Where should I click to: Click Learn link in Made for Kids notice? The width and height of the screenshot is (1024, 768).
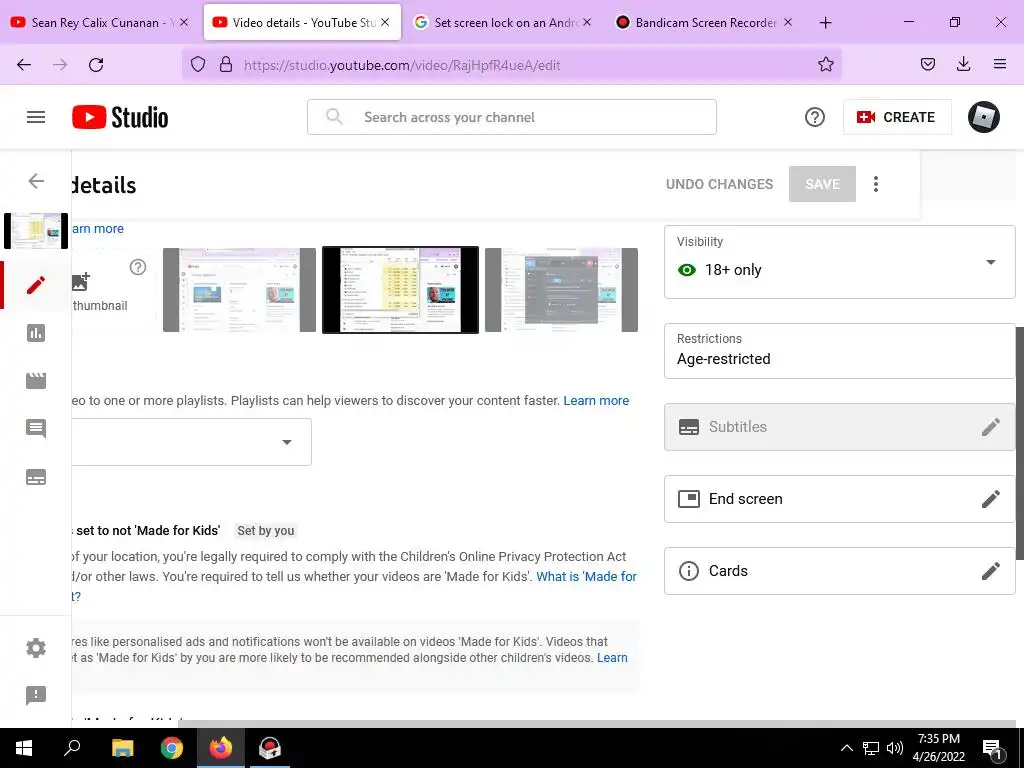pyautogui.click(x=612, y=658)
